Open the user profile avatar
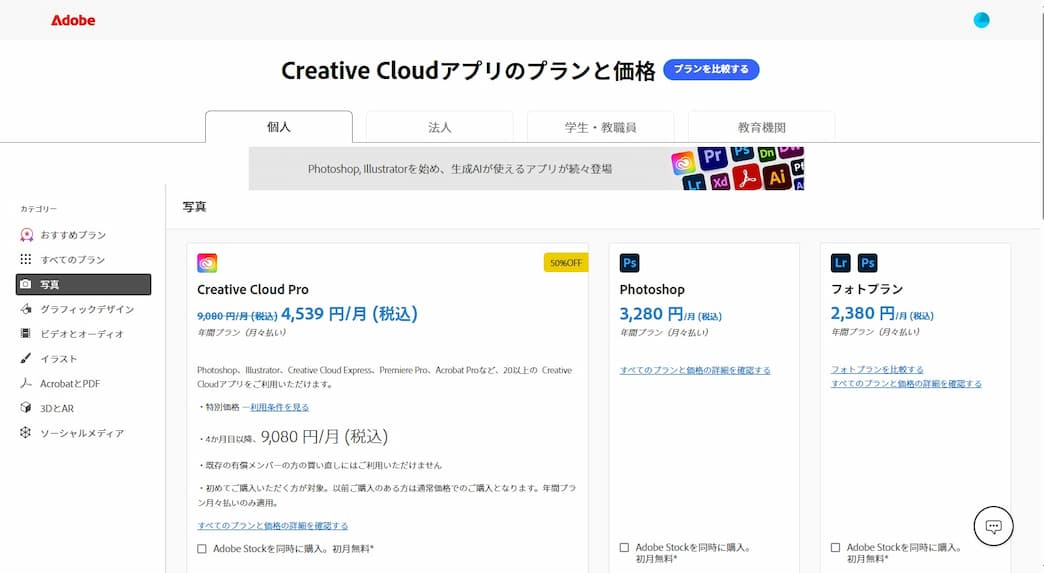Image resolution: width=1044 pixels, height=573 pixels. (x=981, y=20)
